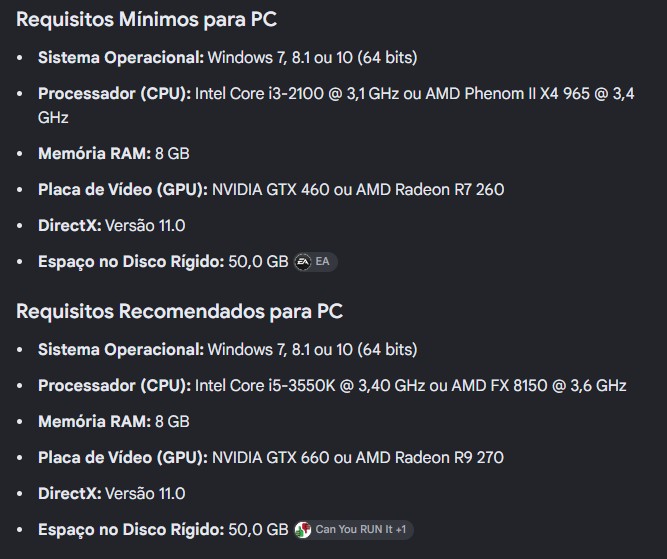Click the EA logo icon in source chip
Image resolution: width=667 pixels, height=559 pixels.
click(x=303, y=262)
